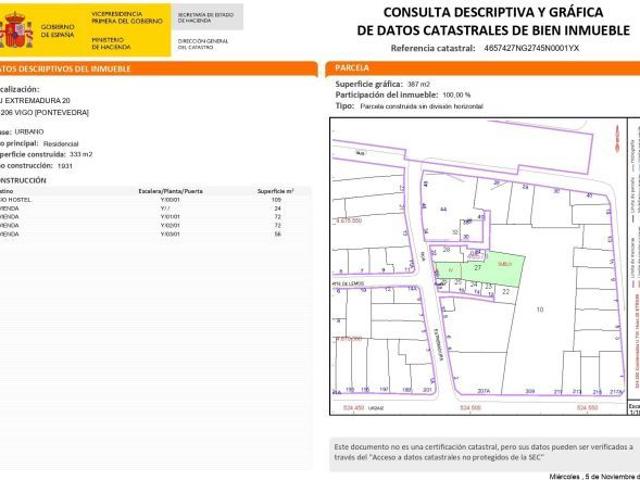Select the table row with surface 56
Image resolution: width=640 pixels, height=480 pixels.
pos(150,232)
